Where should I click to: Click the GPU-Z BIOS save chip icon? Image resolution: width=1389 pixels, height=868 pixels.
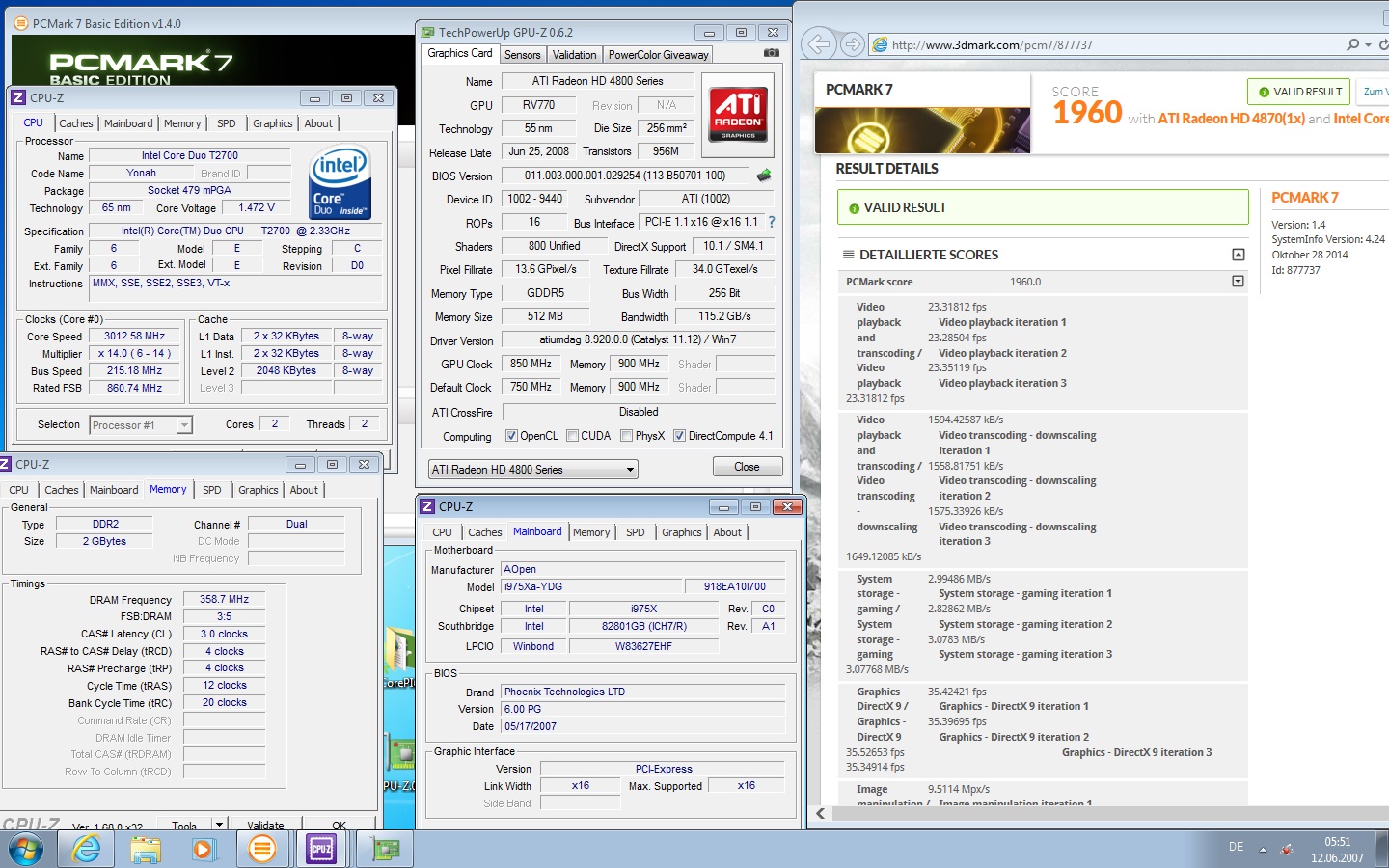(x=764, y=176)
